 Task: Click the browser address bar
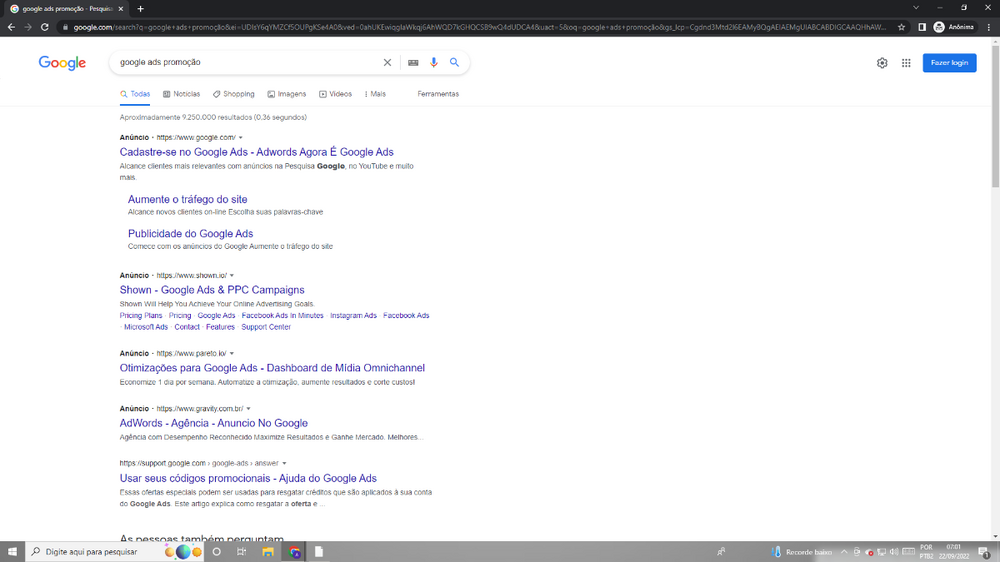click(x=478, y=27)
